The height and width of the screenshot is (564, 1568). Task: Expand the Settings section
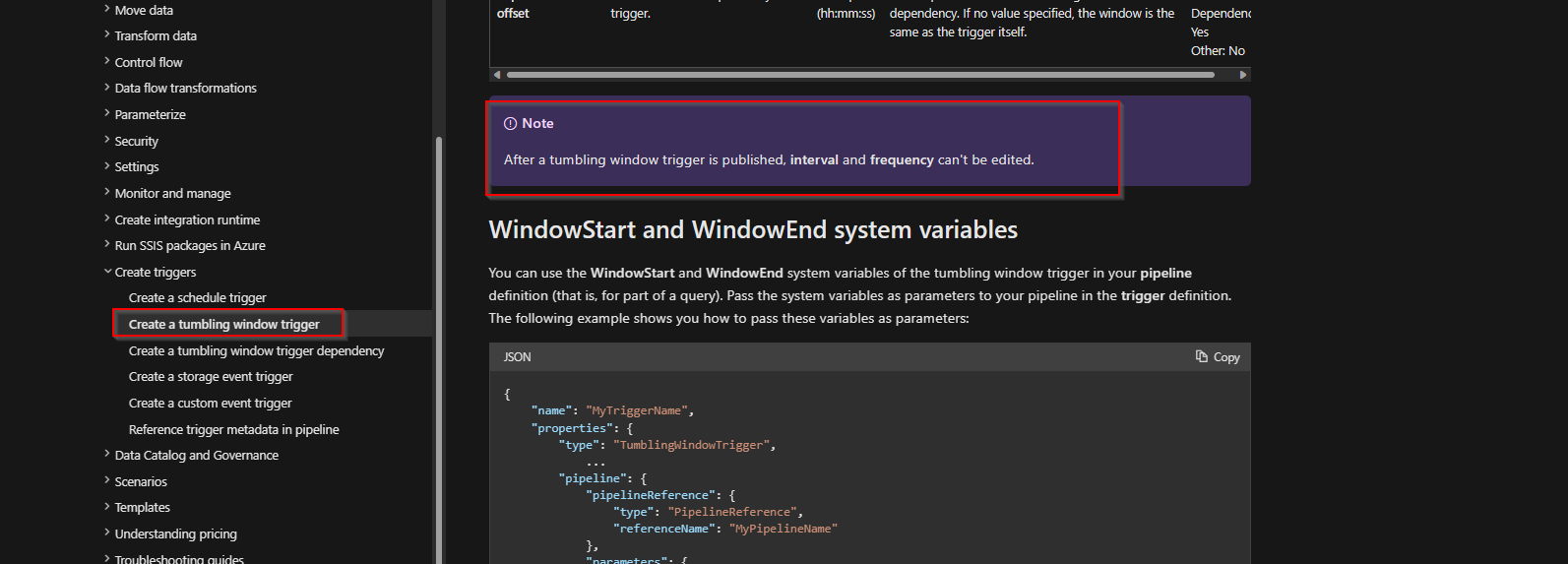tap(136, 166)
